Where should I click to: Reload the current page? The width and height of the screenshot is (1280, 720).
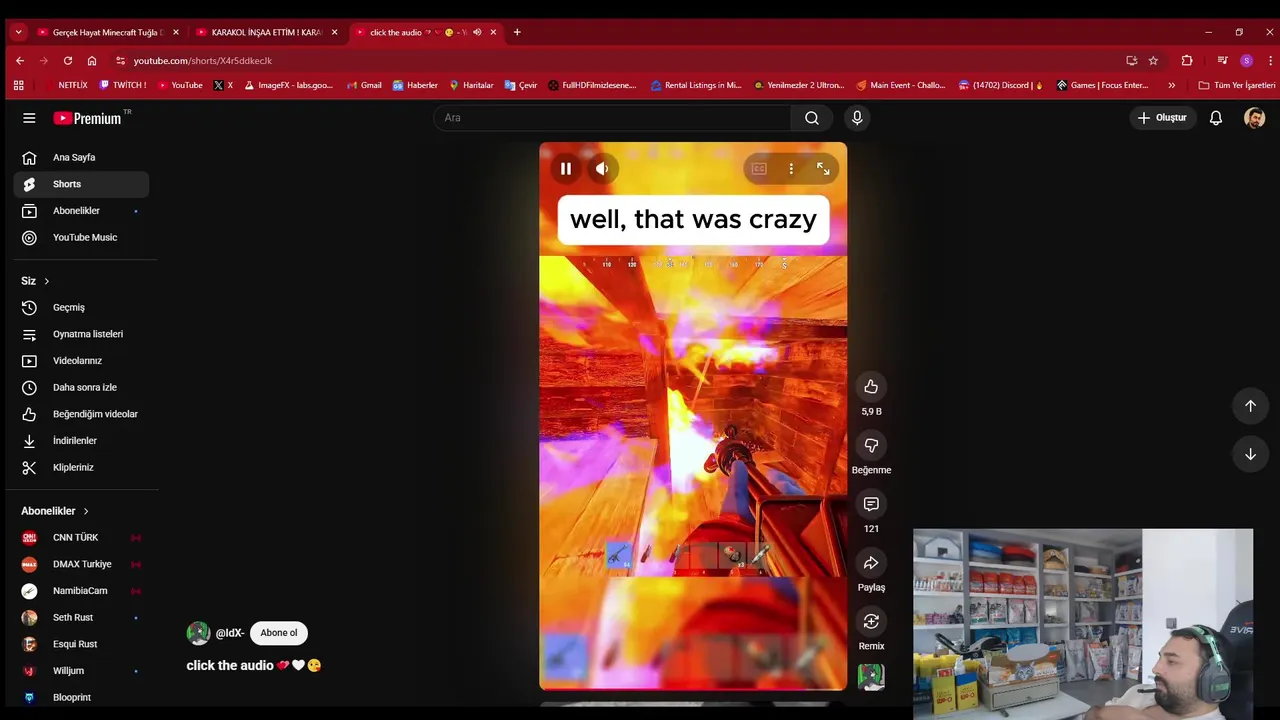point(67,60)
